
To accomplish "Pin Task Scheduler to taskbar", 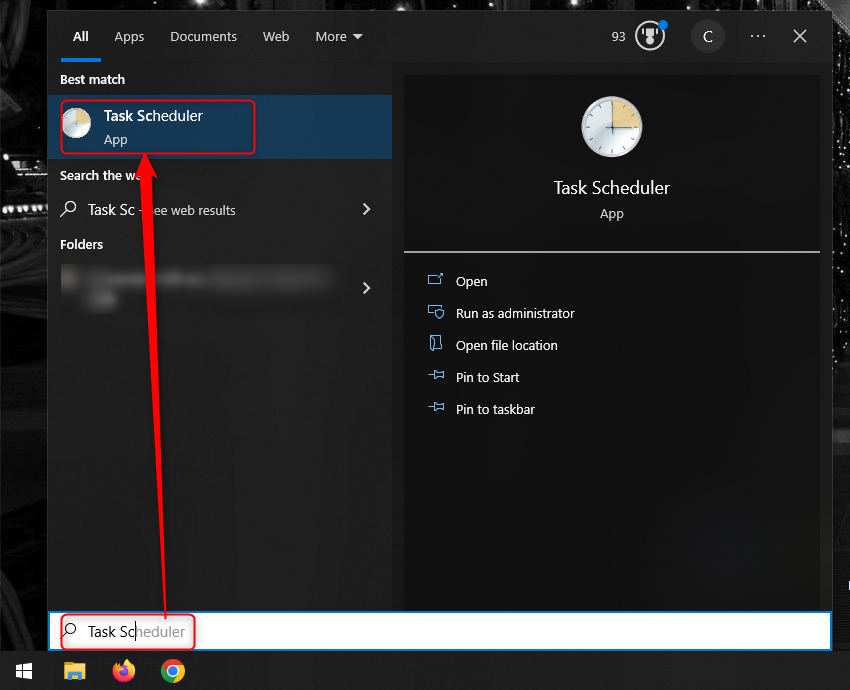I will pyautogui.click(x=494, y=409).
